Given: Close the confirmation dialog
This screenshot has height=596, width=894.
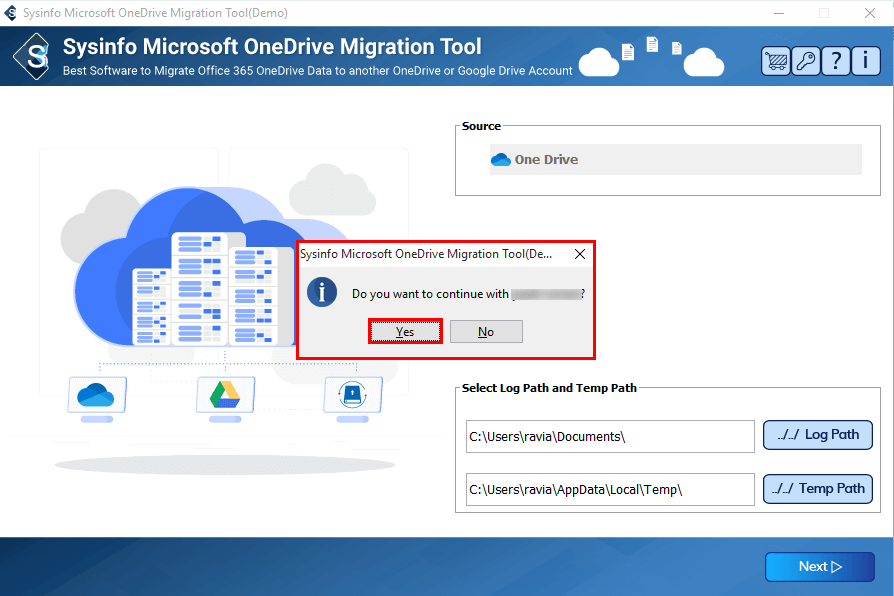Looking at the screenshot, I should click(x=580, y=254).
